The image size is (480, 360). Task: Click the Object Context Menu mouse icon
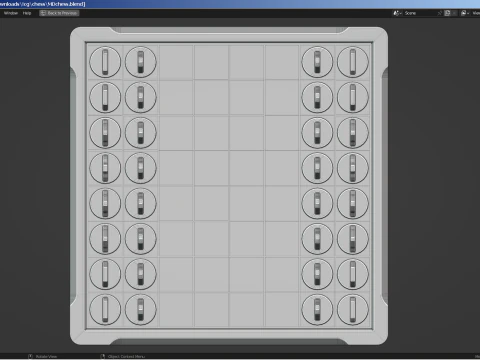point(103,356)
